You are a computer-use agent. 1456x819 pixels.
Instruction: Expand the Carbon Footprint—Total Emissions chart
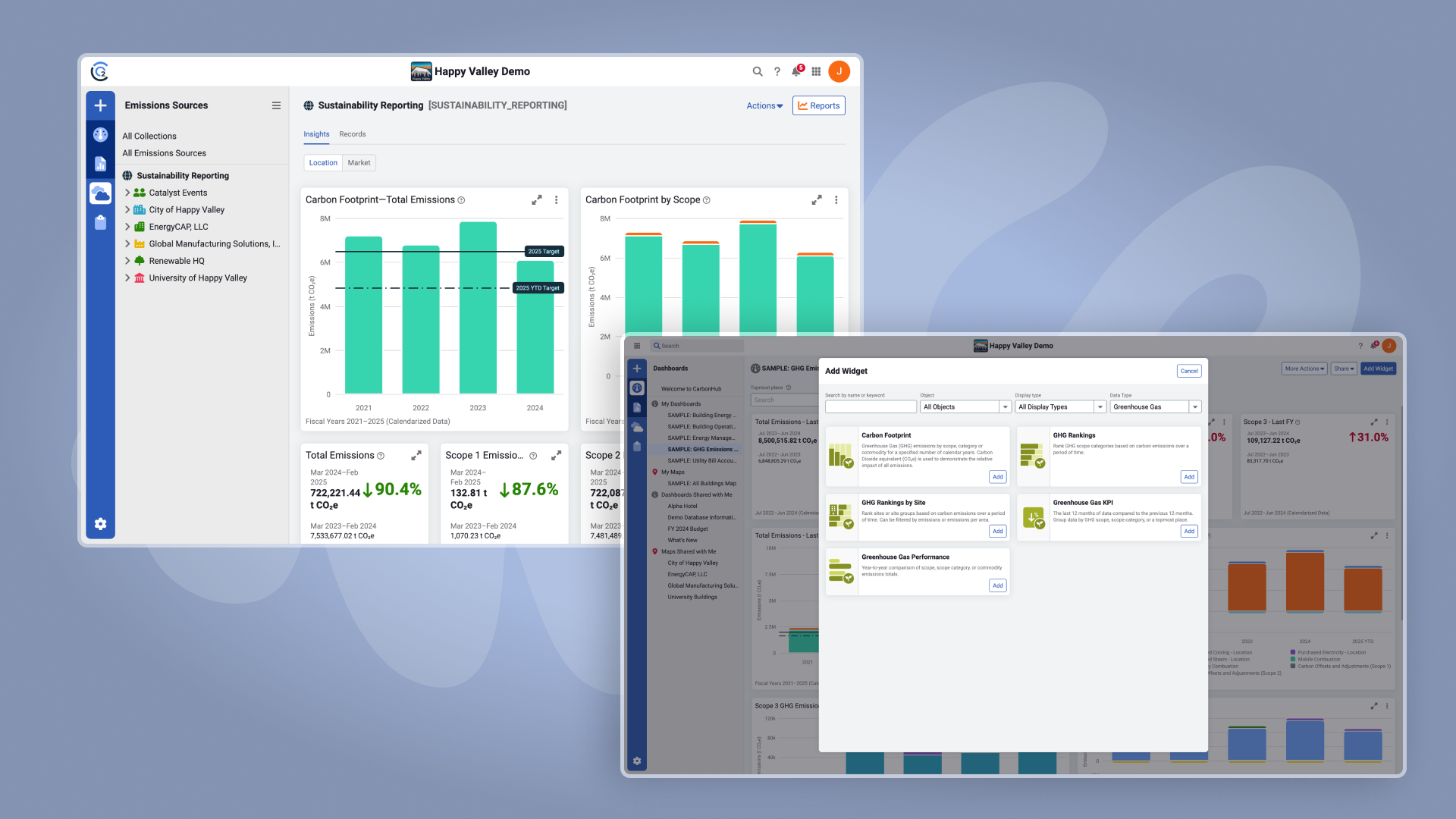click(537, 200)
